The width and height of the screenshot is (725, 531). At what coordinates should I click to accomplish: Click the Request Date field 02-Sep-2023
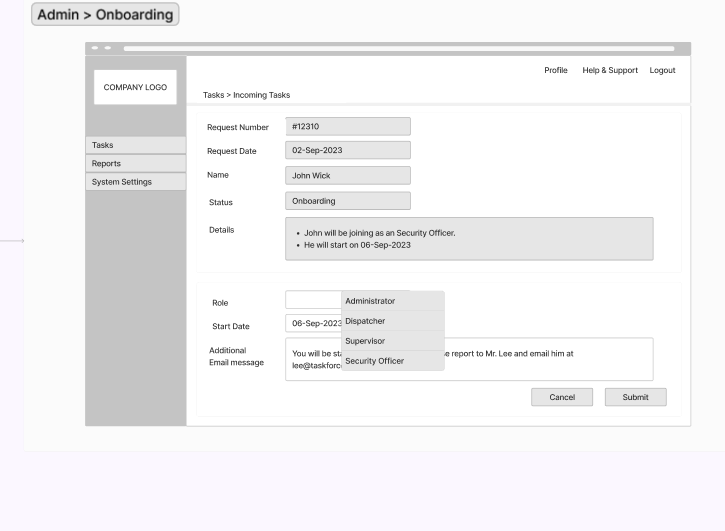coord(348,150)
